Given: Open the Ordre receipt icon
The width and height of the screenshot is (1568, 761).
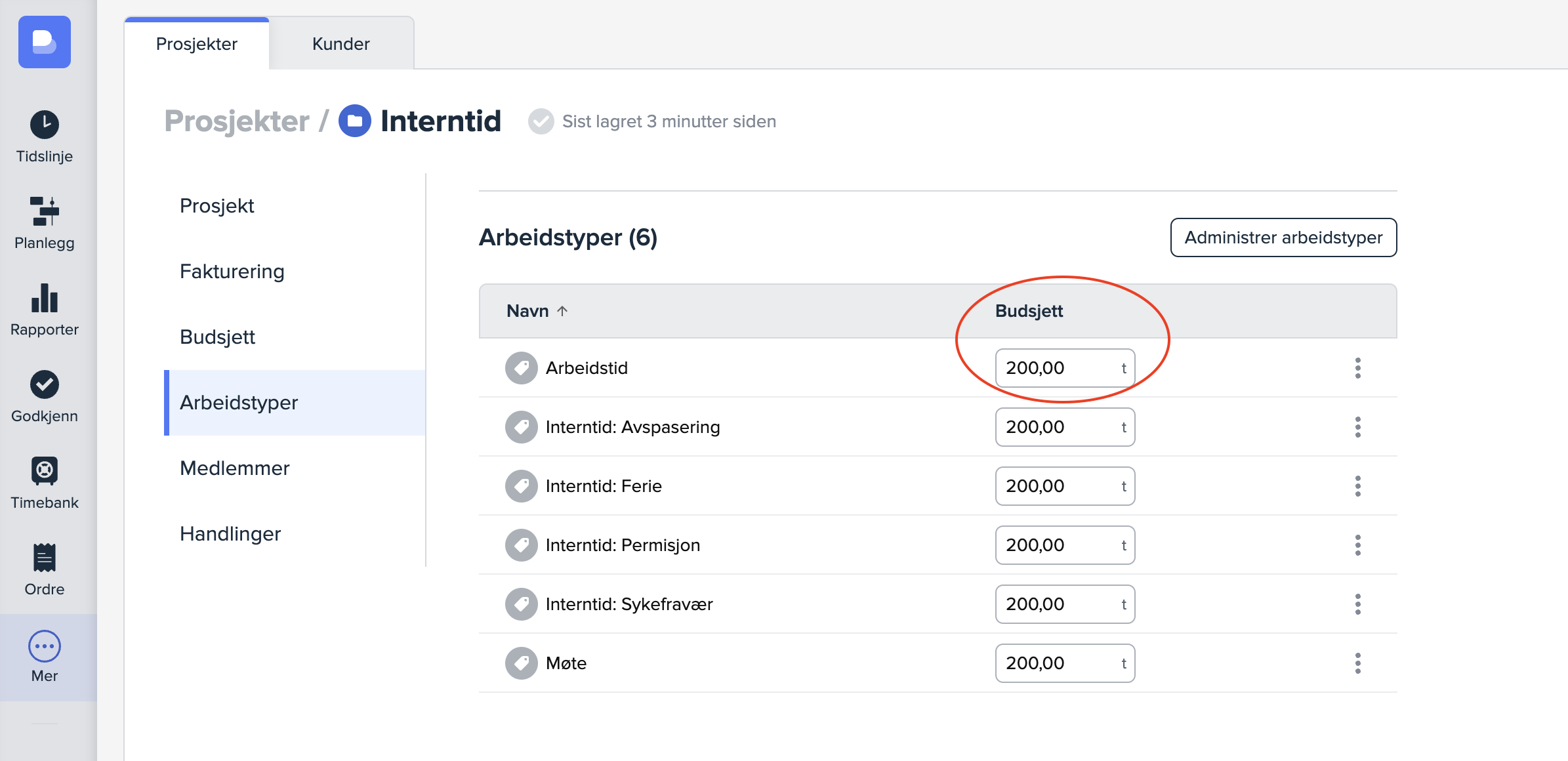Looking at the screenshot, I should (x=45, y=558).
